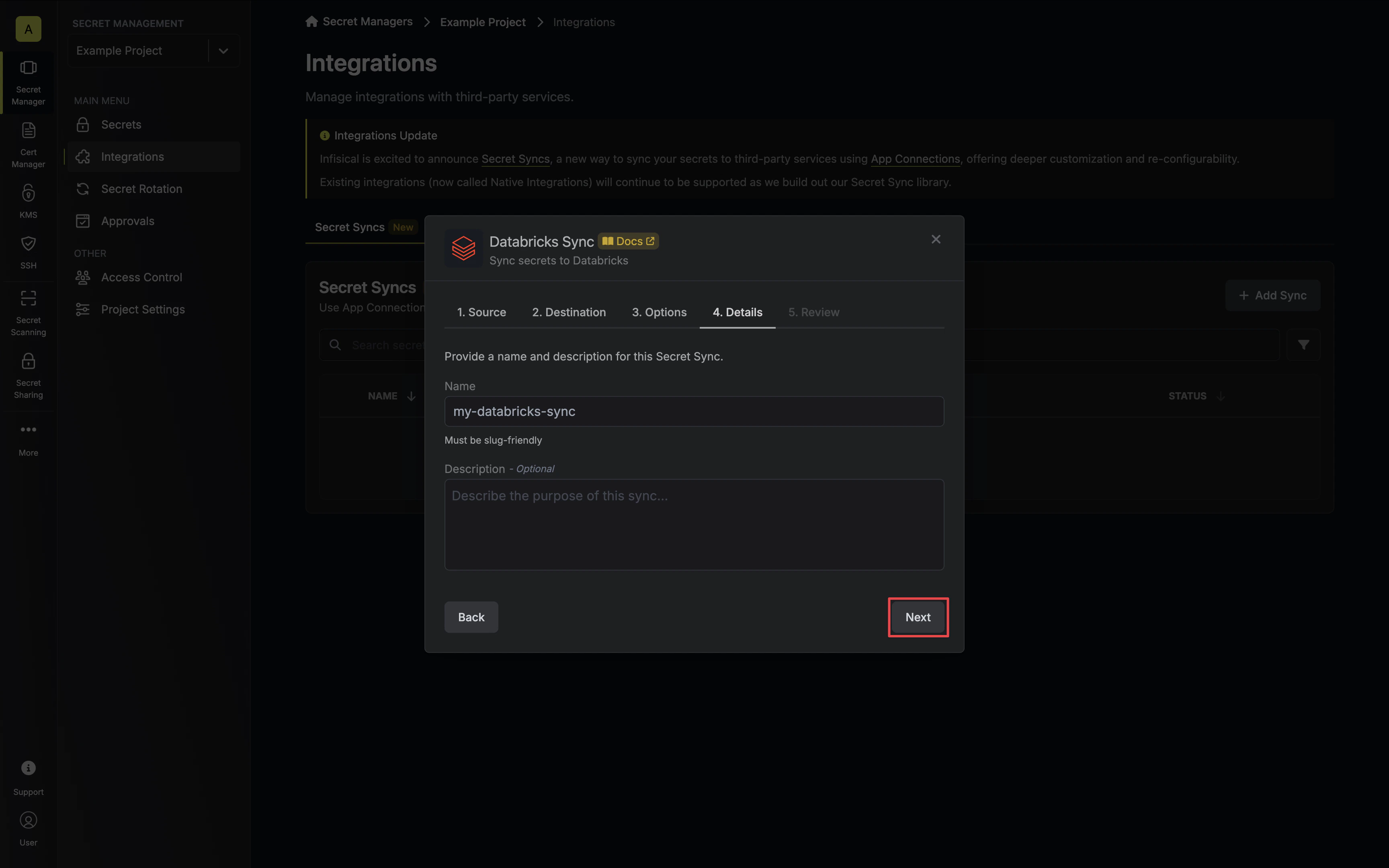Click the Name input field
The width and height of the screenshot is (1389, 868).
click(694, 411)
